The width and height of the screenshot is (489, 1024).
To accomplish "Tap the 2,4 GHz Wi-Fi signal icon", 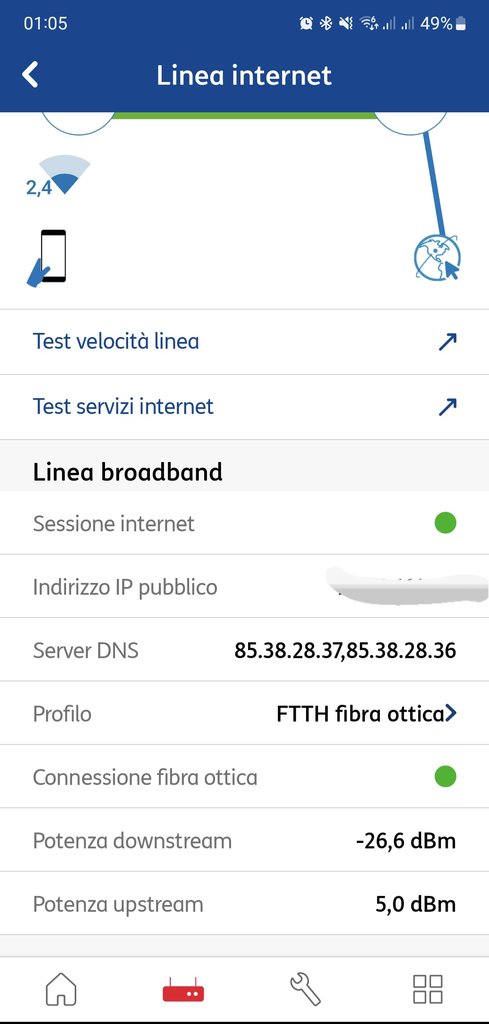I will (x=57, y=176).
